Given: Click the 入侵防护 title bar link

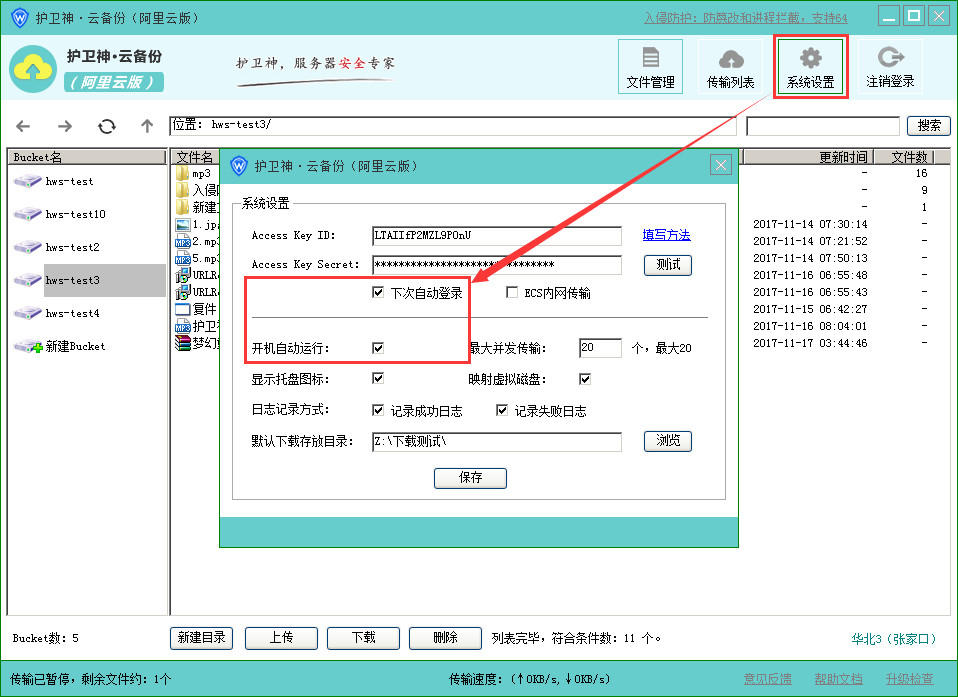Looking at the screenshot, I should [746, 18].
